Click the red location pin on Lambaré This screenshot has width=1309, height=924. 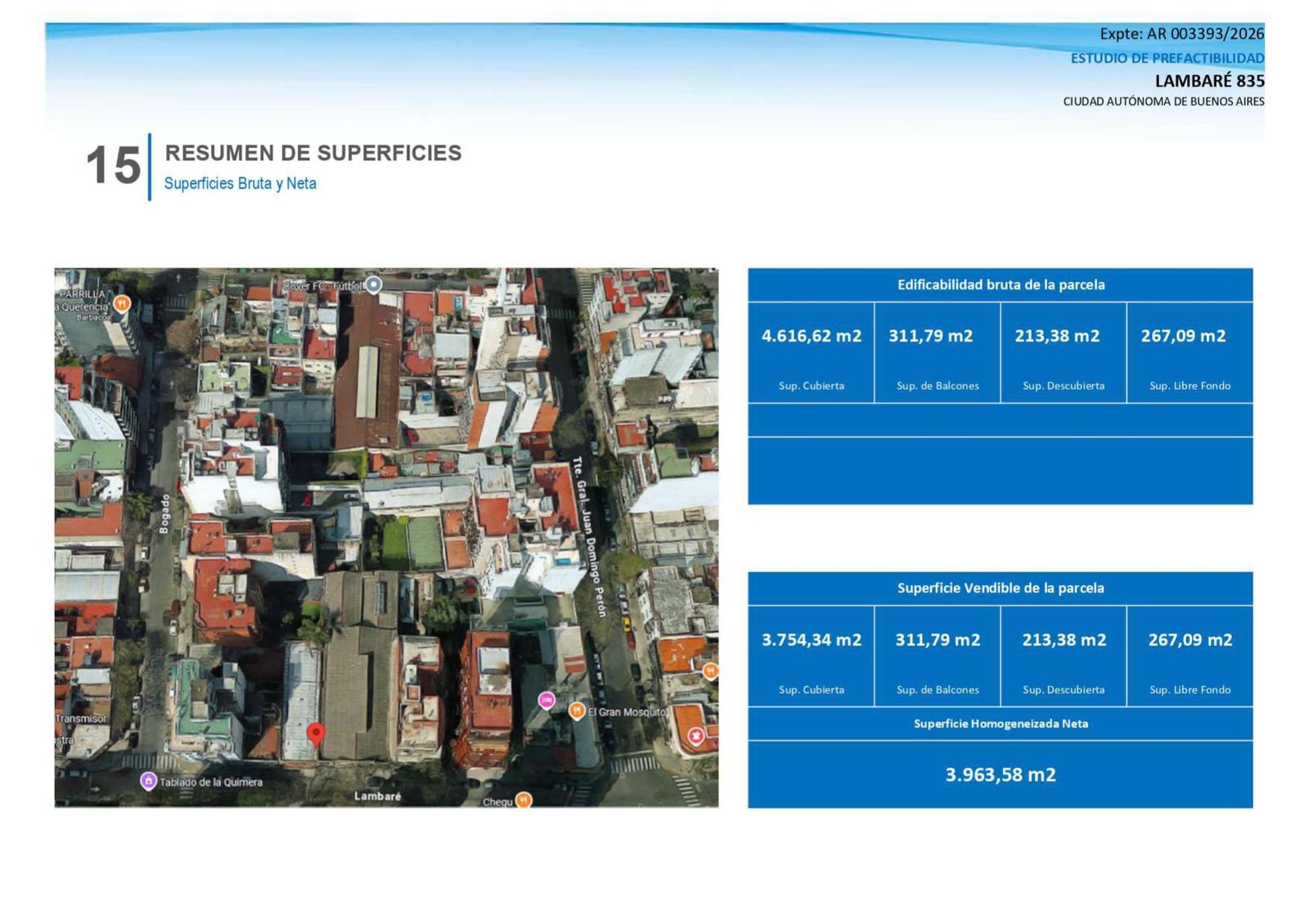point(316,734)
